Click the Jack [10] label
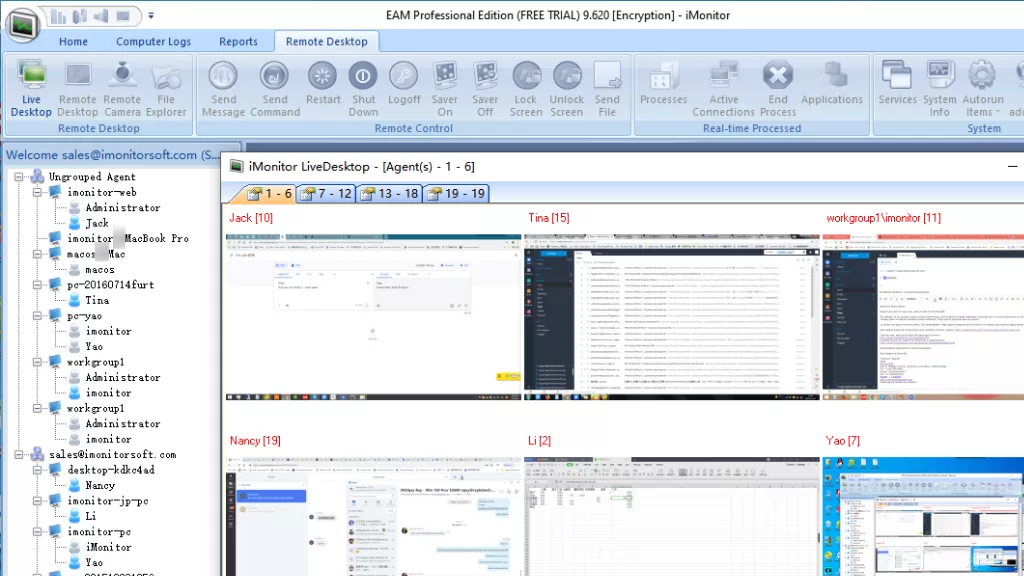 [251, 218]
